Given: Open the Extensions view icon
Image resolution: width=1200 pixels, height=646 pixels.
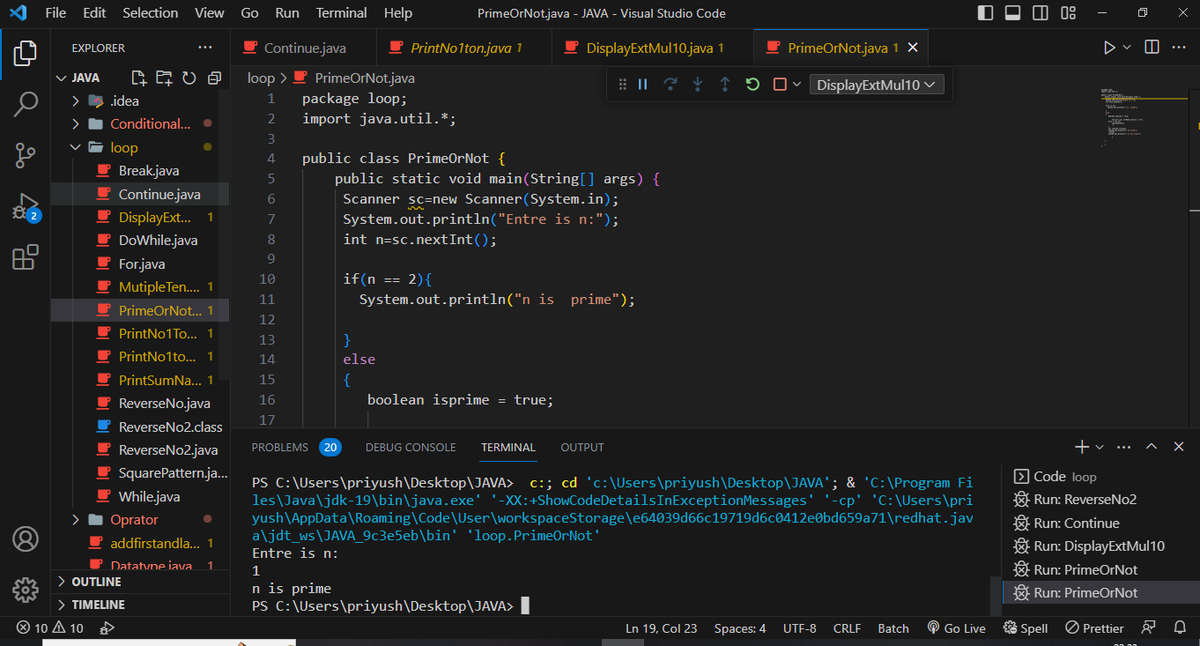Looking at the screenshot, I should [x=25, y=257].
